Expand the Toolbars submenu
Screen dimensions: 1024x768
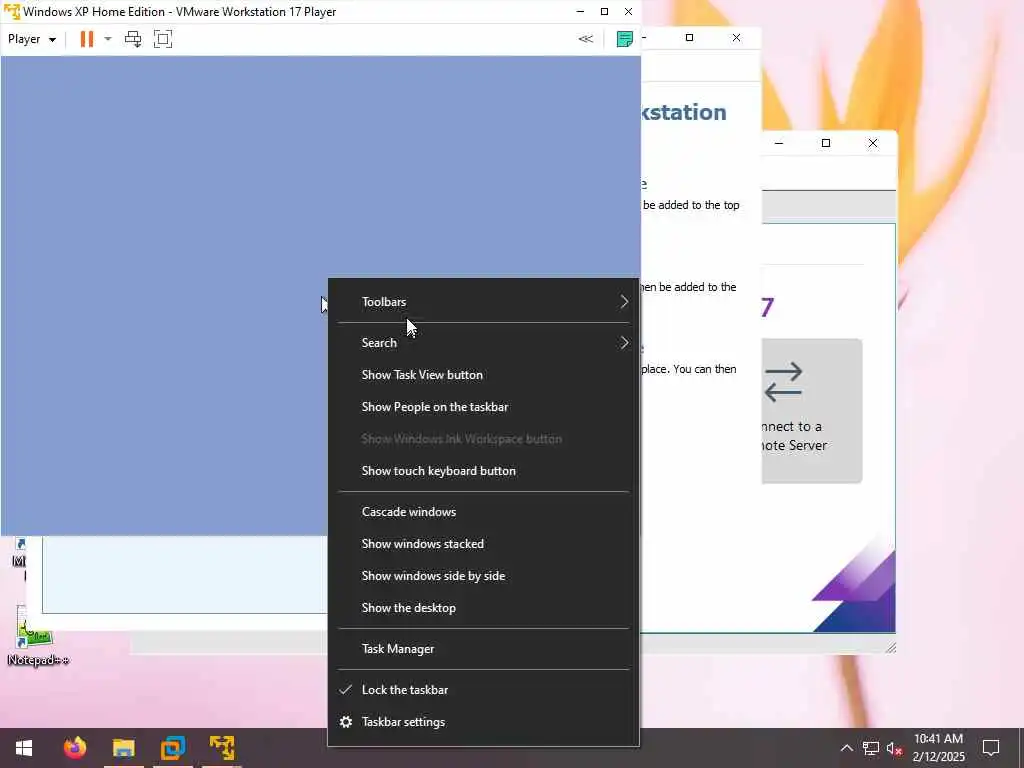click(483, 302)
